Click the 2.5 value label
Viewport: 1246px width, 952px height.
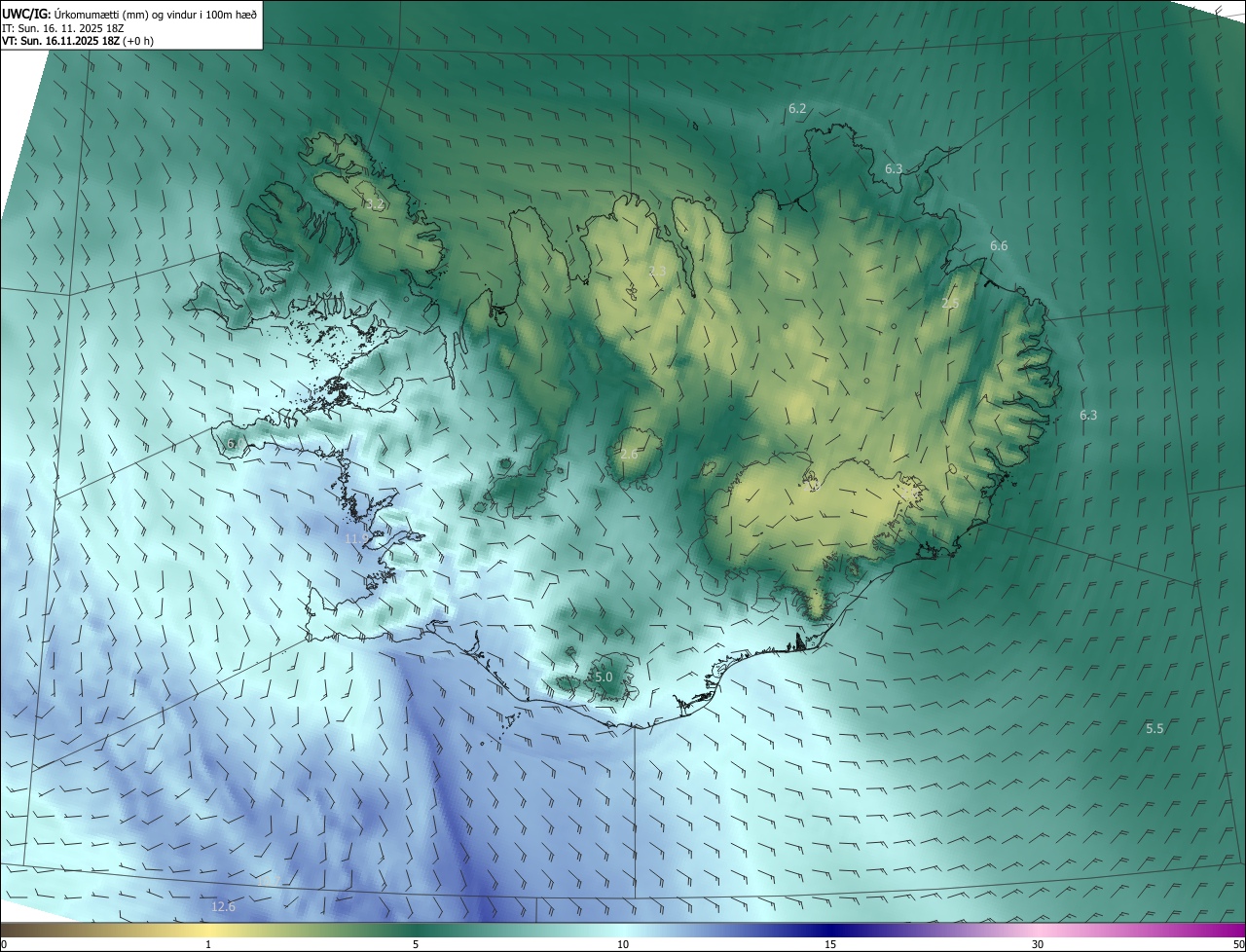click(x=951, y=303)
